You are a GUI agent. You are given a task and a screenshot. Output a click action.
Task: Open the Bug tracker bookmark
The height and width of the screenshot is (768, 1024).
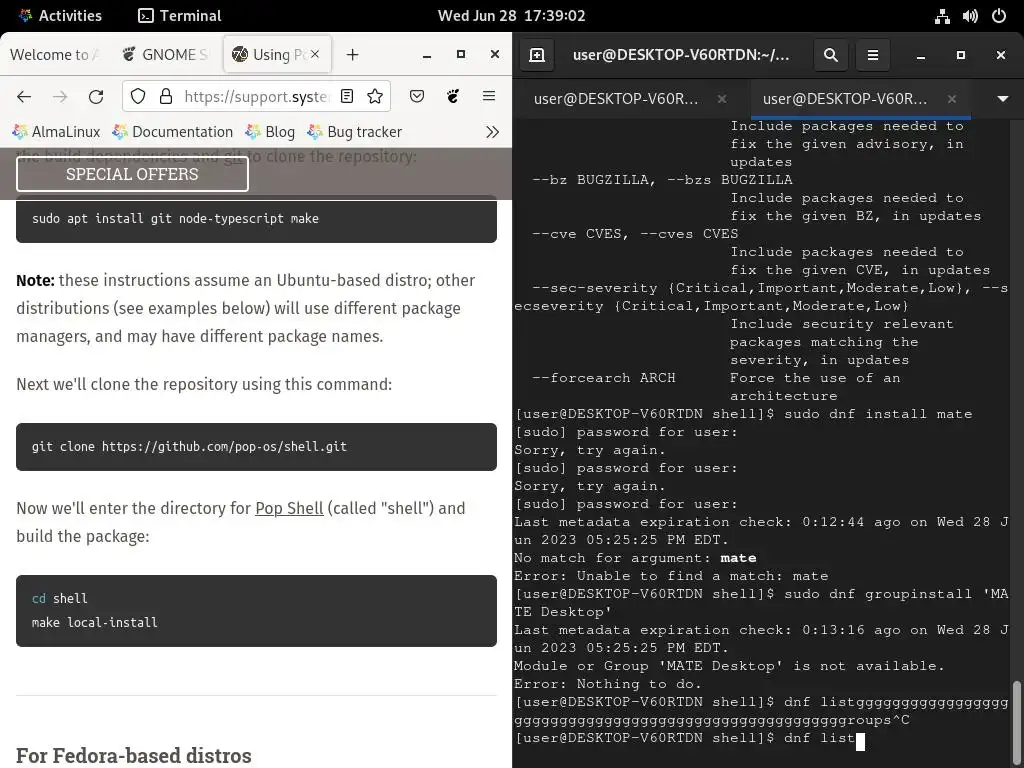[354, 132]
